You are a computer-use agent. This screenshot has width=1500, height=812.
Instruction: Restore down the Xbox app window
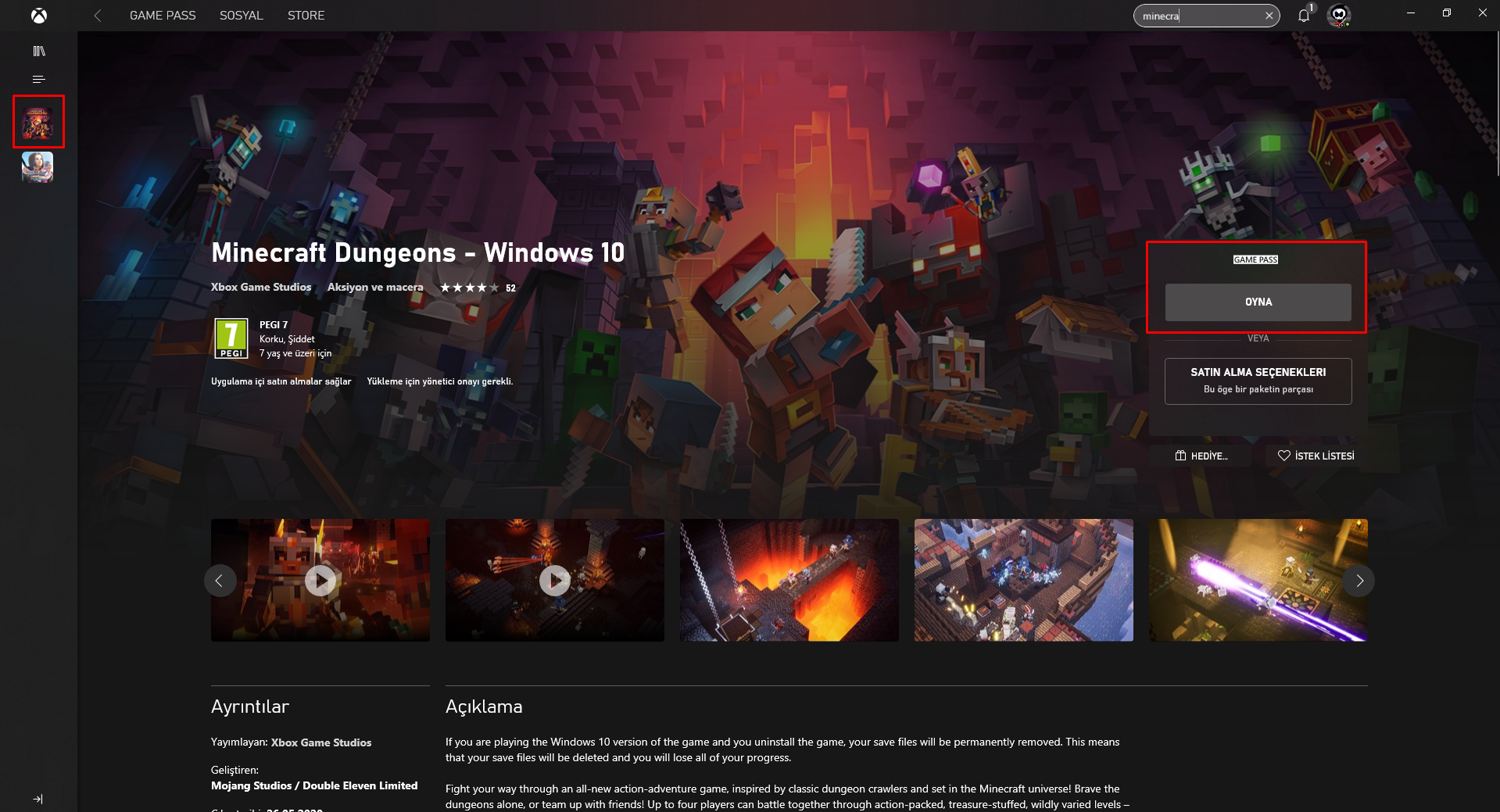[x=1447, y=13]
